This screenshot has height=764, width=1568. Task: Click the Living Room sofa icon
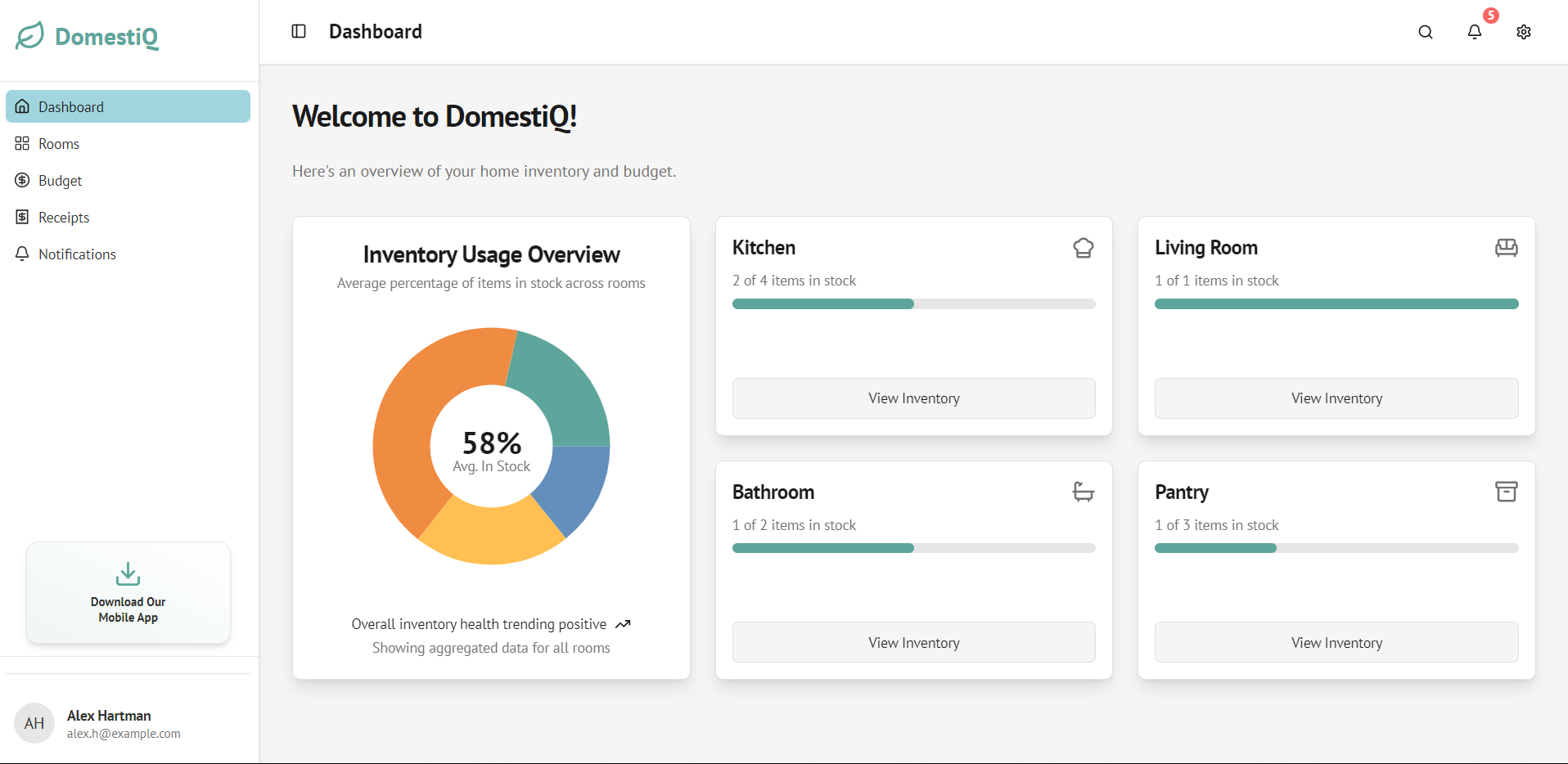click(1507, 248)
